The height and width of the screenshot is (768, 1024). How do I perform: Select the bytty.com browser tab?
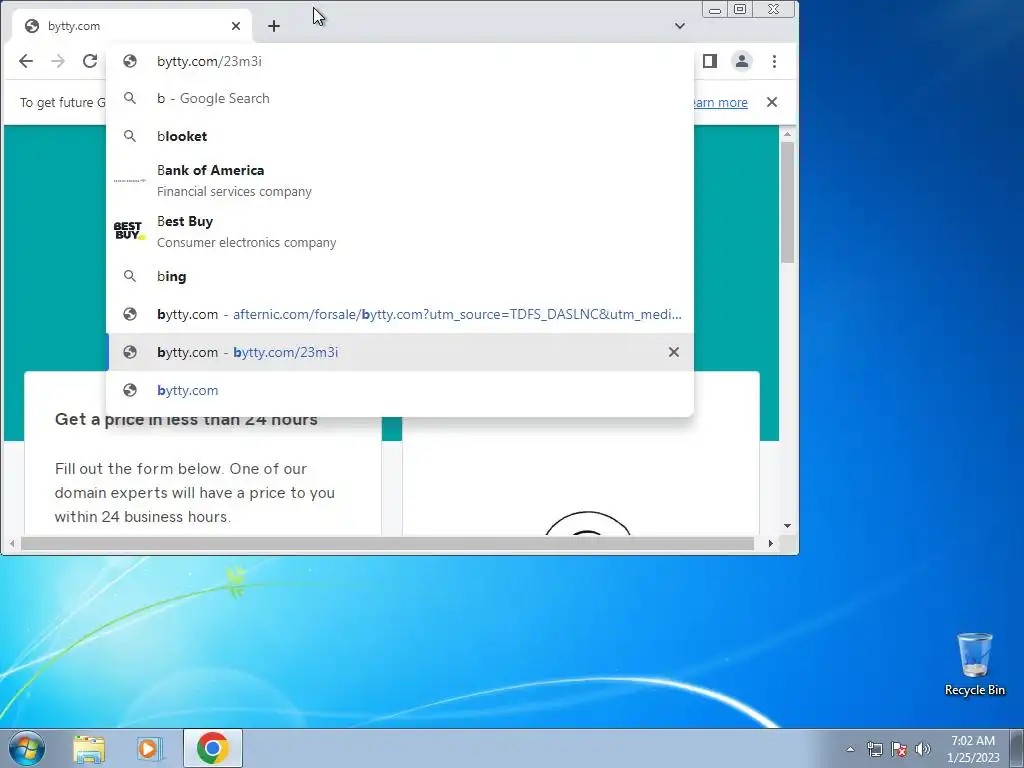131,26
